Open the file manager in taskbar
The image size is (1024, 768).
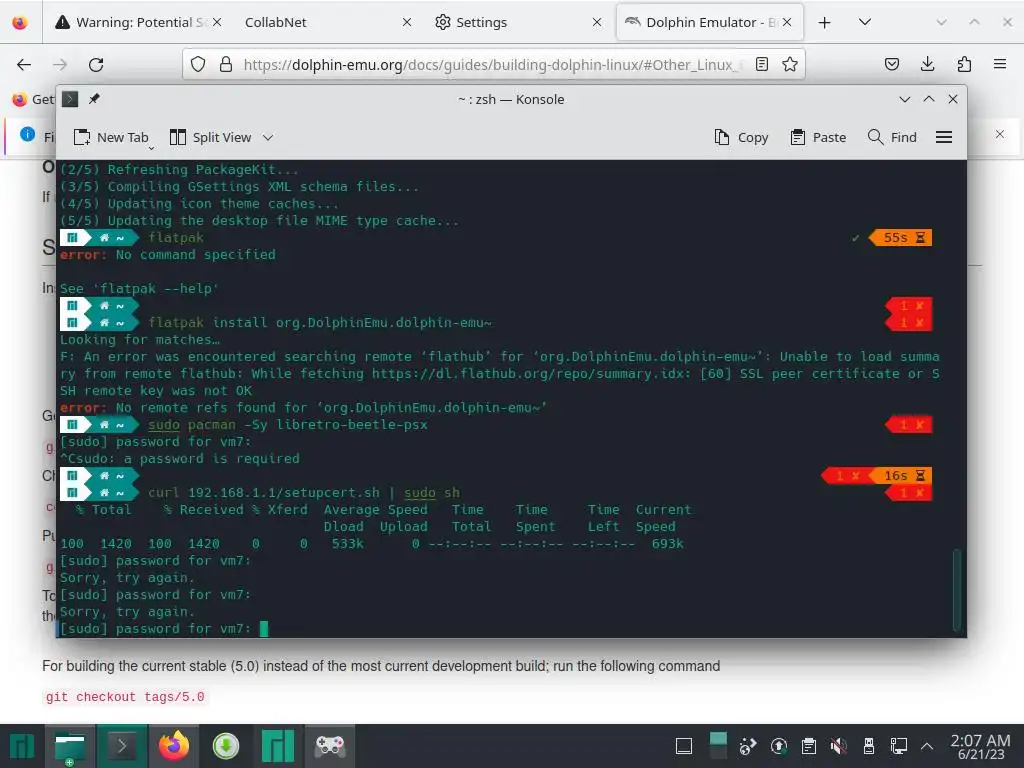(x=70, y=746)
